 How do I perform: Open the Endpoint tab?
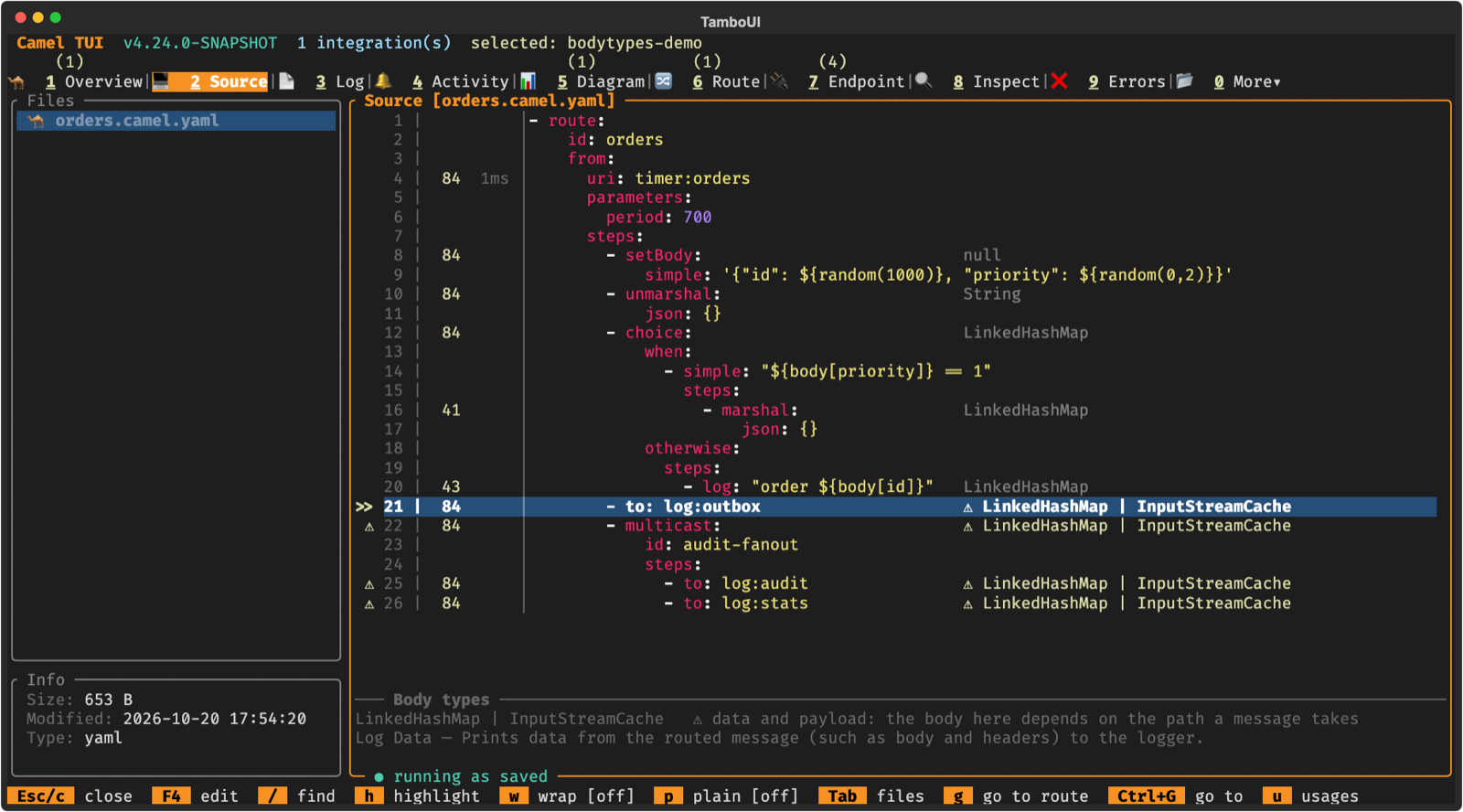[856, 82]
